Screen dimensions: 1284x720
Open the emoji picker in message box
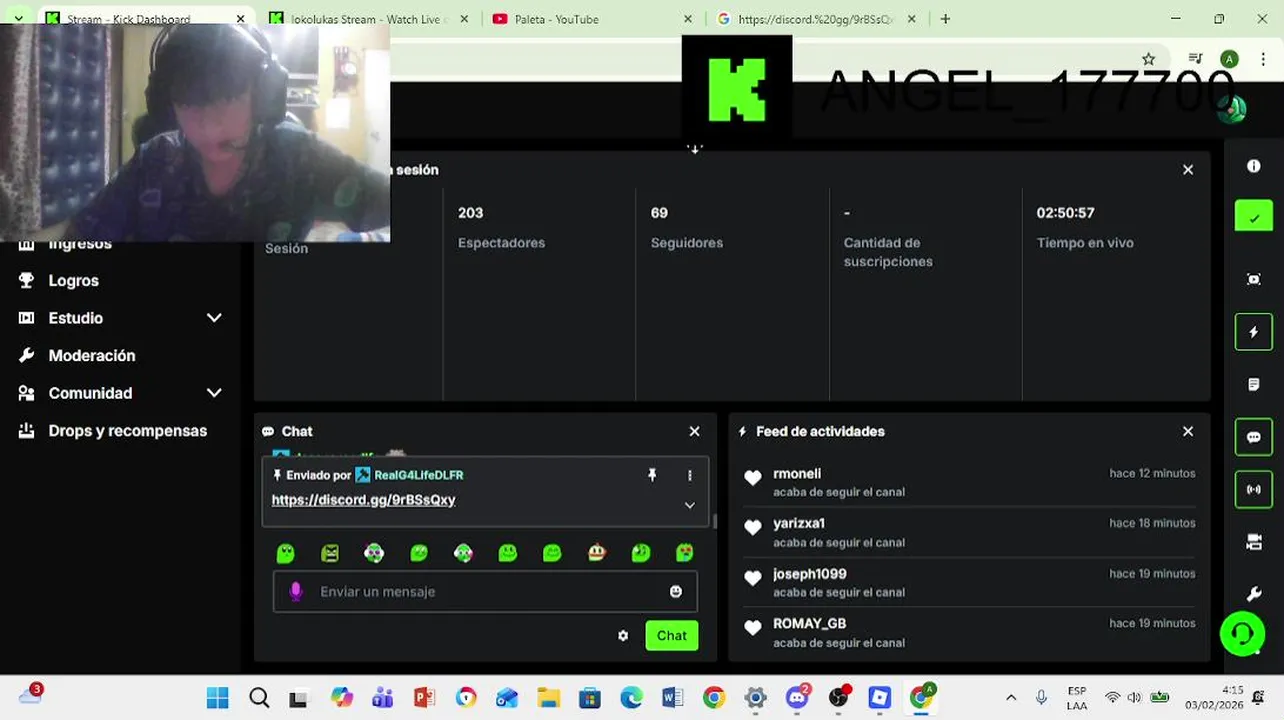pos(676,592)
